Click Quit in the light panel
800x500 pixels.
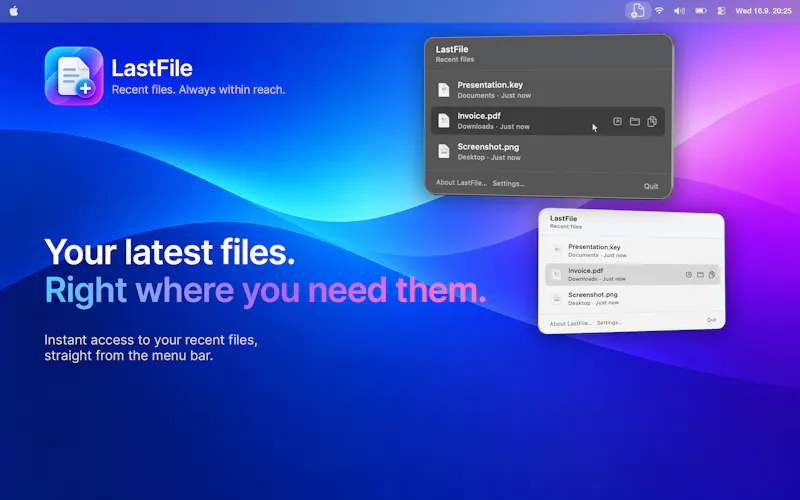(711, 320)
